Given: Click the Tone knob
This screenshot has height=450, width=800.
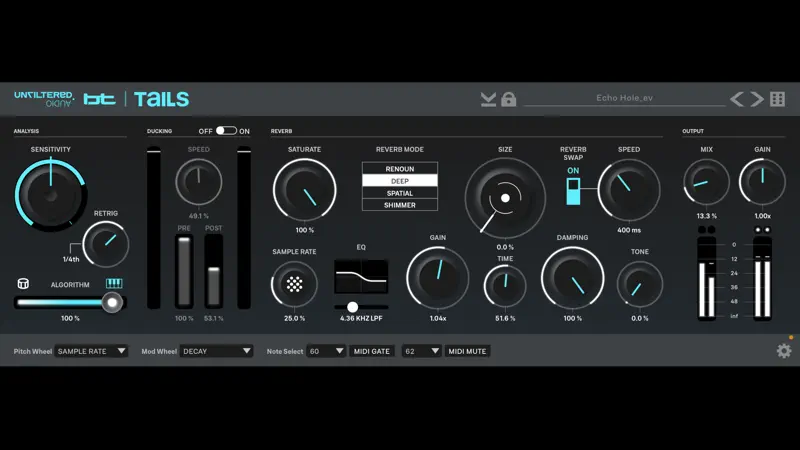Looking at the screenshot, I should point(640,284).
